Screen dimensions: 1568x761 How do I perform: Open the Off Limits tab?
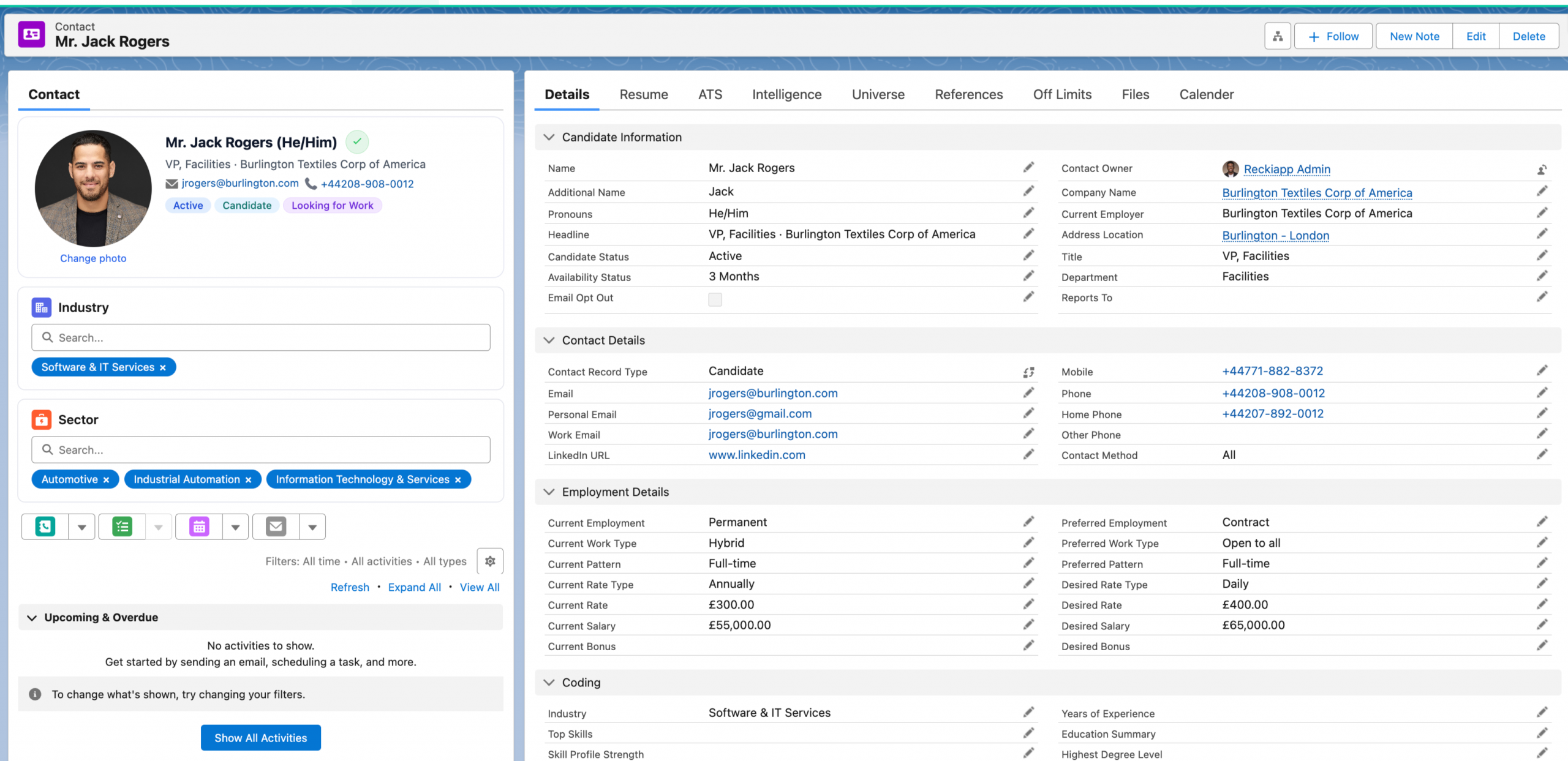[x=1062, y=94]
